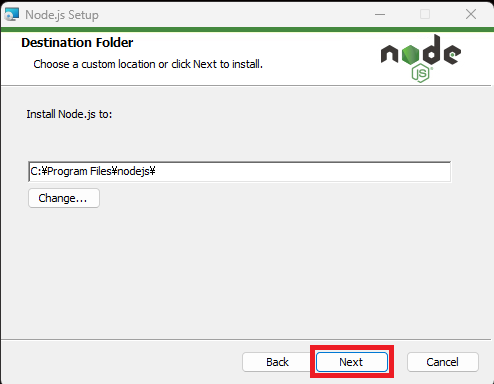Click the 'Install Node.js to:' label
494x384 pixels.
[x=69, y=114]
